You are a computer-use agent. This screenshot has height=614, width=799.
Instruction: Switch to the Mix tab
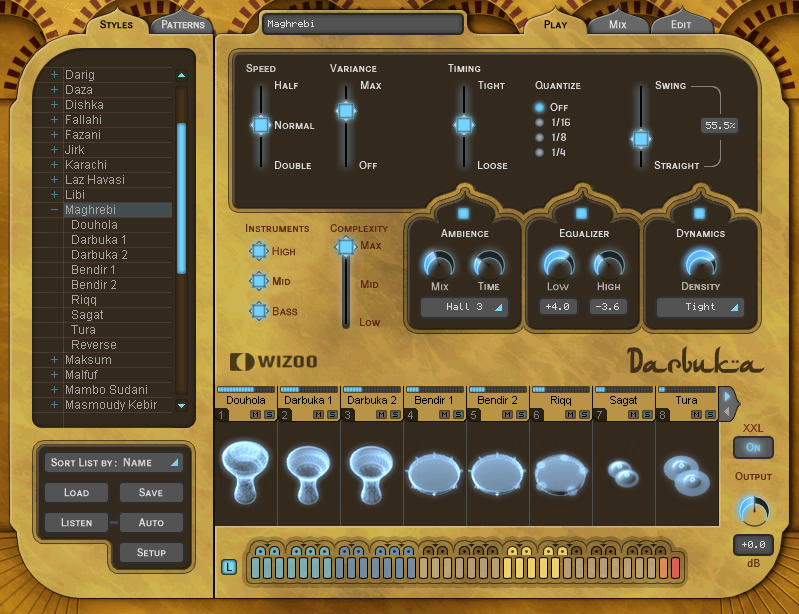point(618,24)
